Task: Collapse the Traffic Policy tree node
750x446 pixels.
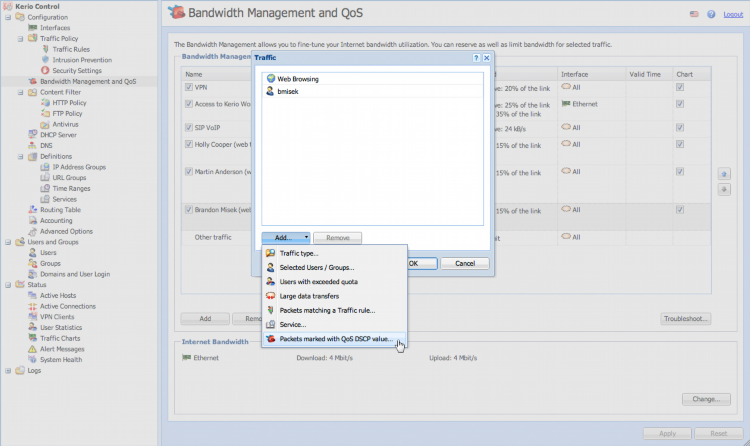Action: pos(21,39)
